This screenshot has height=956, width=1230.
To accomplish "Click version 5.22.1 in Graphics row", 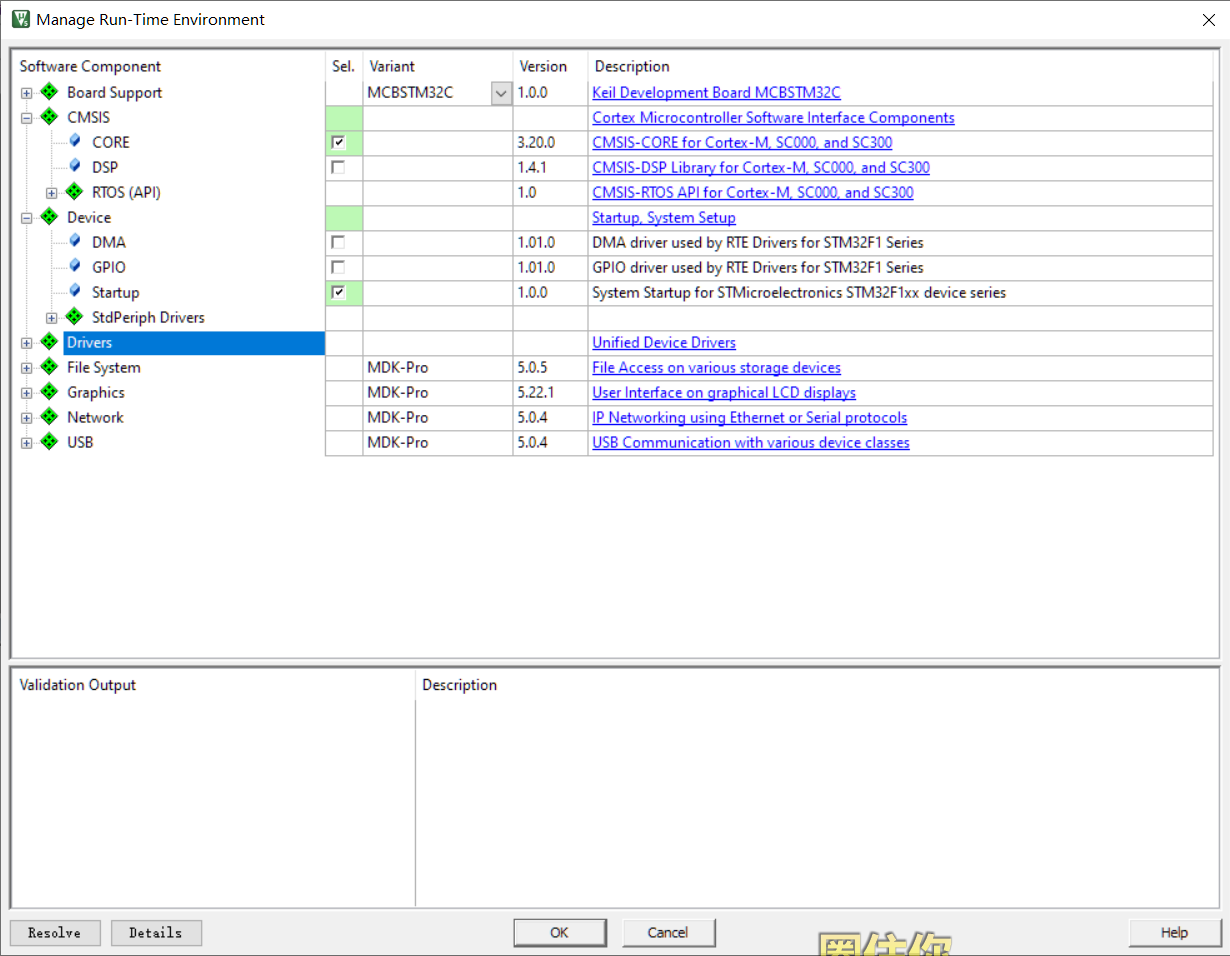I will (536, 392).
